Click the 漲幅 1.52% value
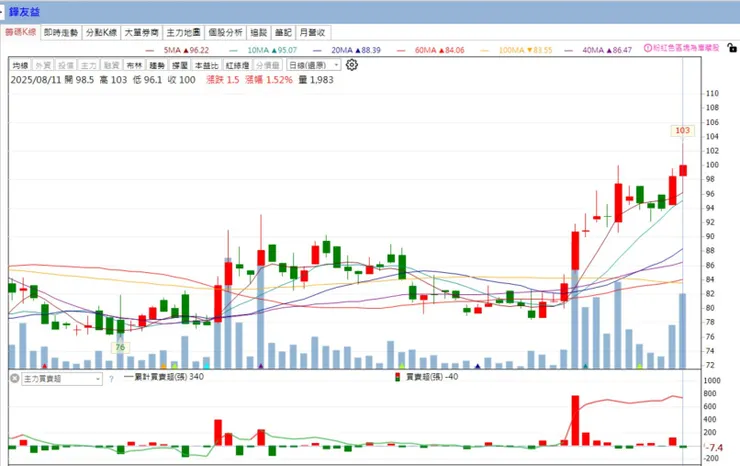Image resolution: width=740 pixels, height=466 pixels. [x=269, y=80]
